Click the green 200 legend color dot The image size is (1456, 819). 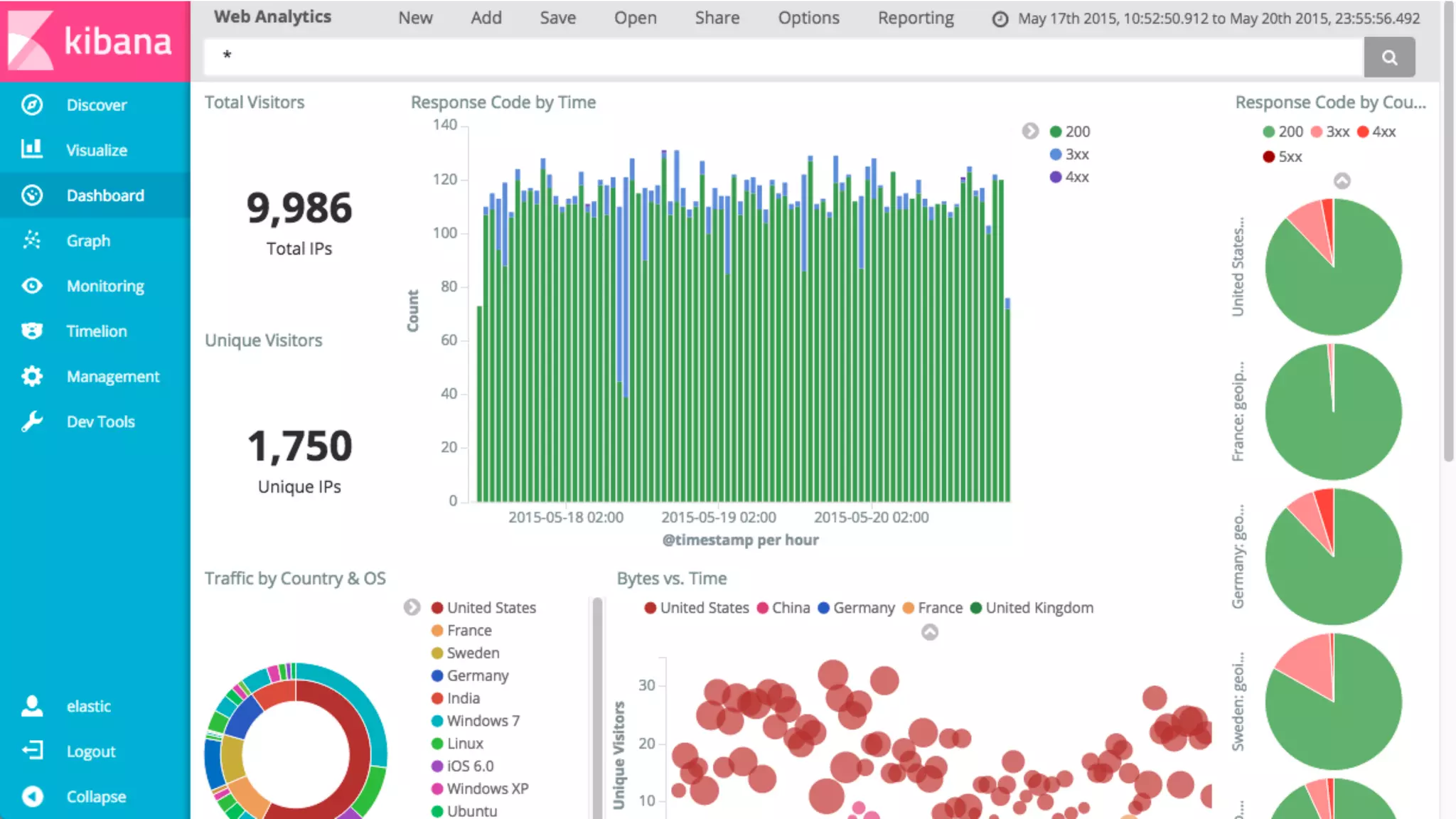coord(1056,132)
